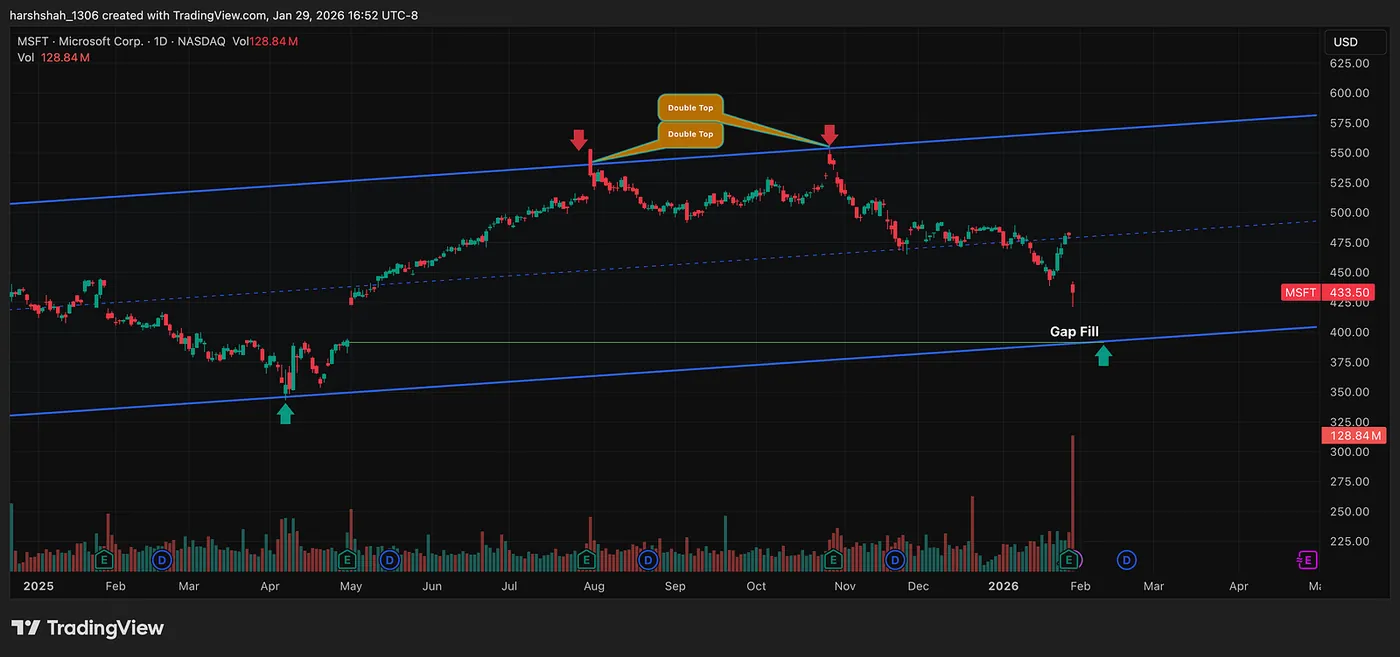The image size is (1400, 657).
Task: Click the Aug label on time axis
Action: tap(593, 586)
